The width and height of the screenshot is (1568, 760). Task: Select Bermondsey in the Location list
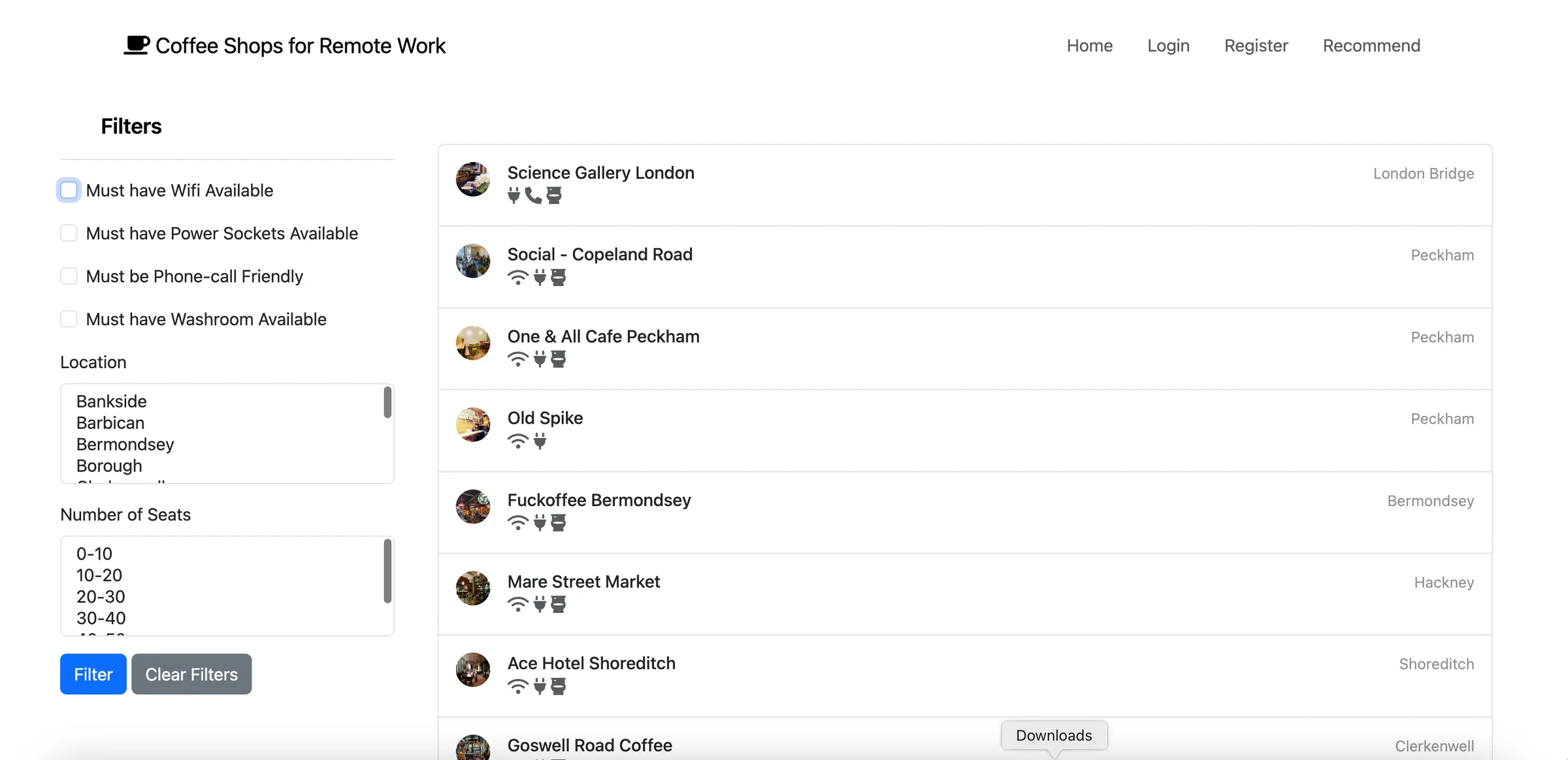click(125, 444)
